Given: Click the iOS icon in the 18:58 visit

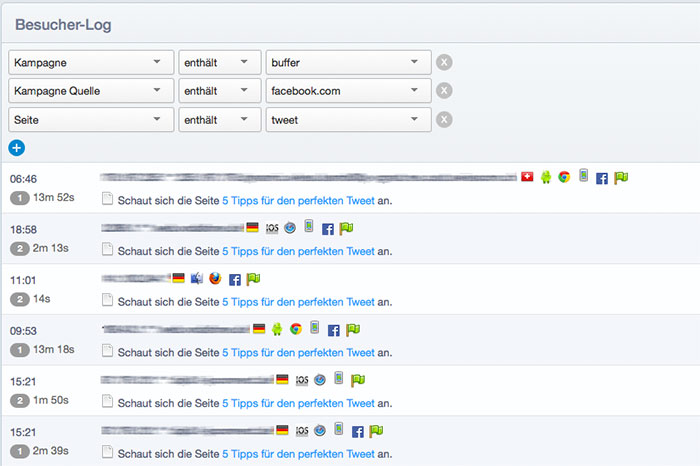Looking at the screenshot, I should click(x=272, y=229).
